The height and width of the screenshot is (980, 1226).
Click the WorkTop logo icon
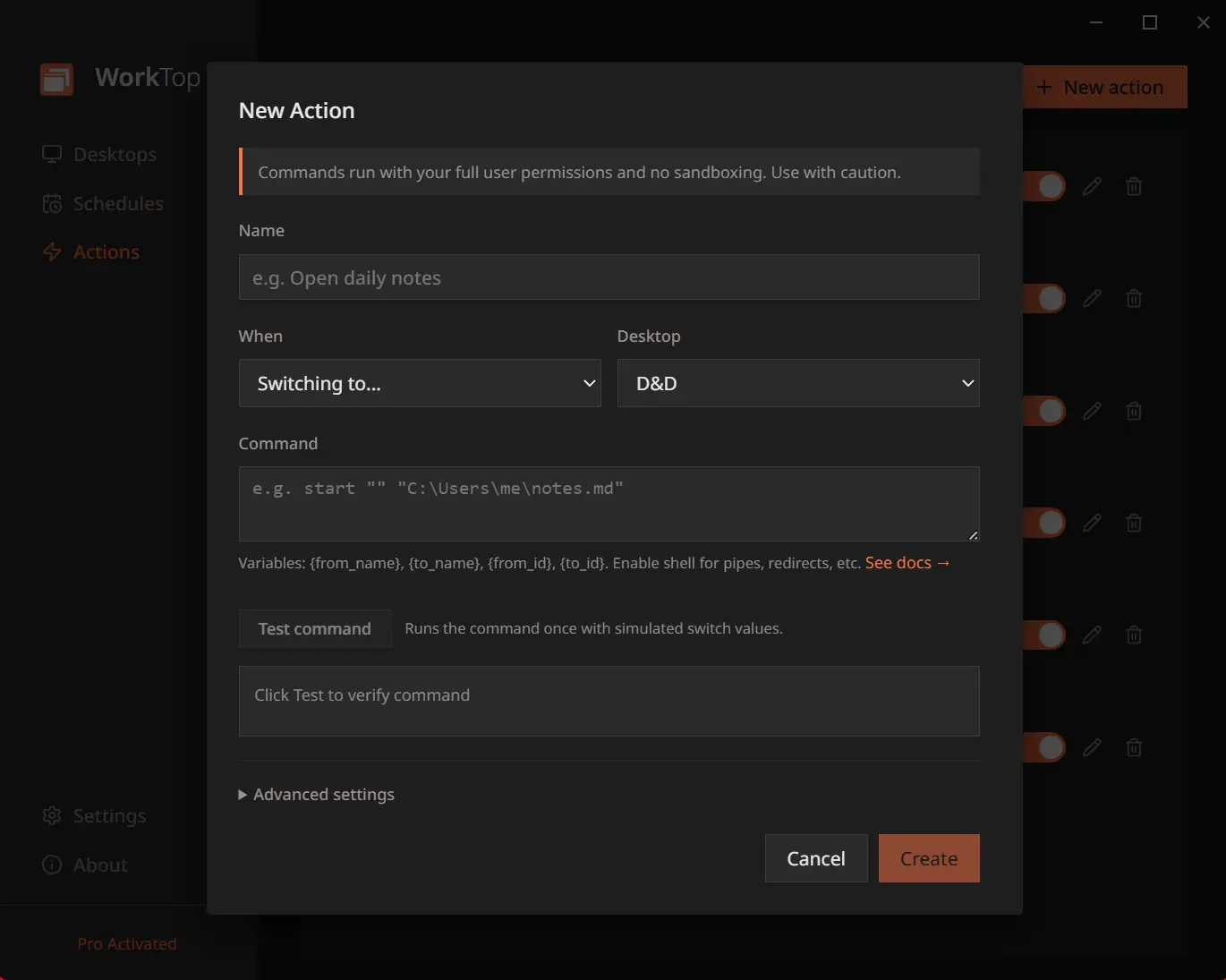[56, 79]
